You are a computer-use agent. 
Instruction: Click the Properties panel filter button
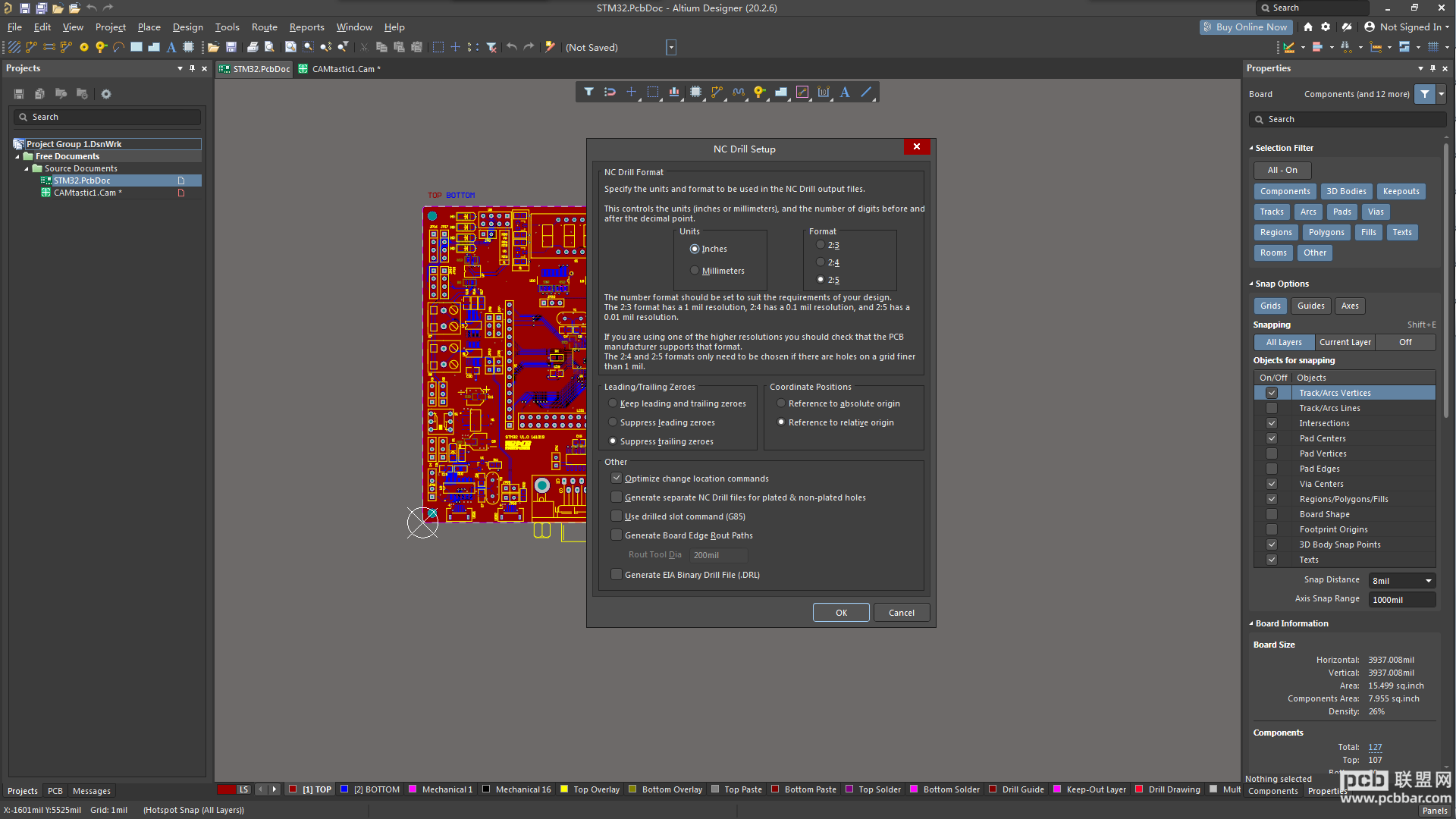[x=1425, y=94]
